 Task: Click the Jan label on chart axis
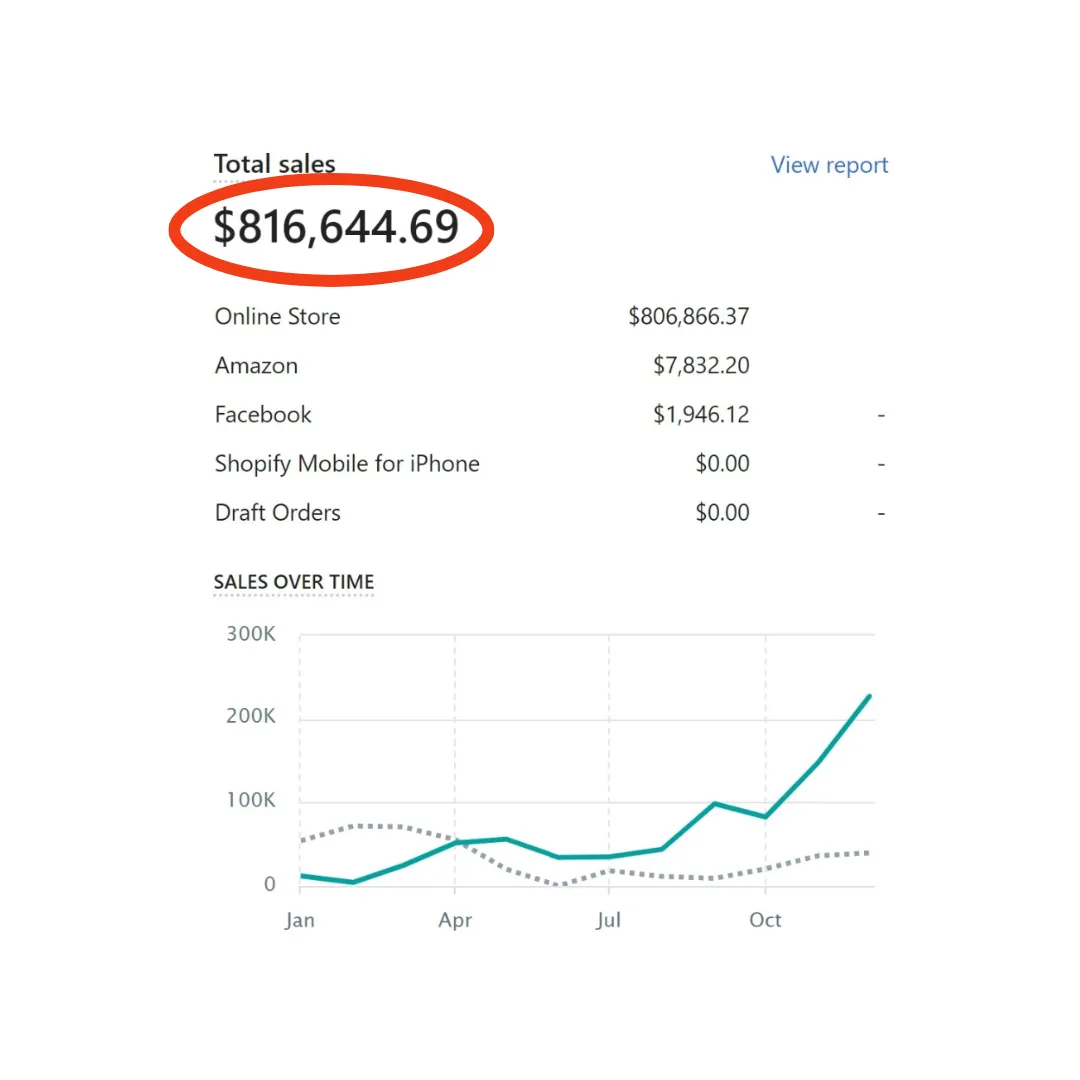coord(300,920)
